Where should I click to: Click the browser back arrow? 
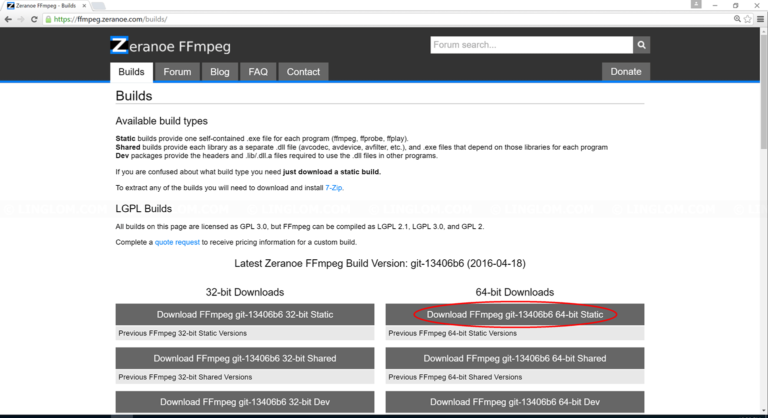tap(8, 19)
